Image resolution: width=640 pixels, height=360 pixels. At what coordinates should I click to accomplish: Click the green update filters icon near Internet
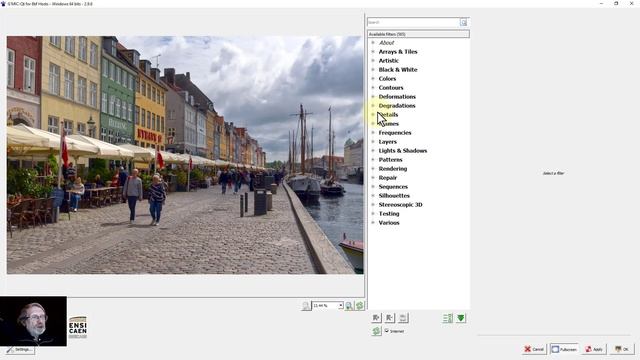tap(376, 331)
